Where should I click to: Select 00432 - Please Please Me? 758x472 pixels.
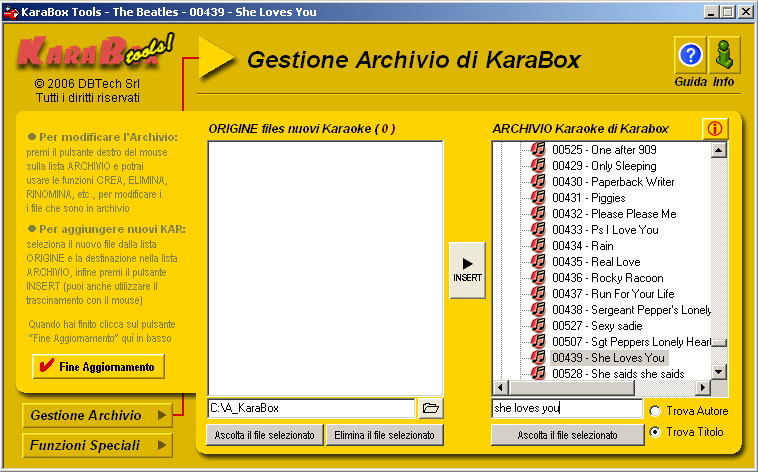coord(614,213)
